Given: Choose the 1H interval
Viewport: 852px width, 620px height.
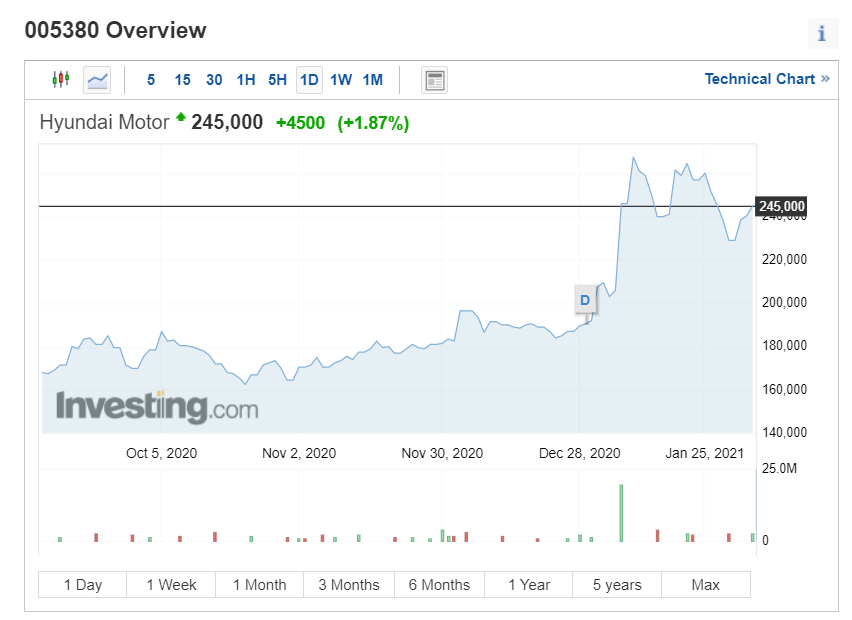Looking at the screenshot, I should (246, 80).
